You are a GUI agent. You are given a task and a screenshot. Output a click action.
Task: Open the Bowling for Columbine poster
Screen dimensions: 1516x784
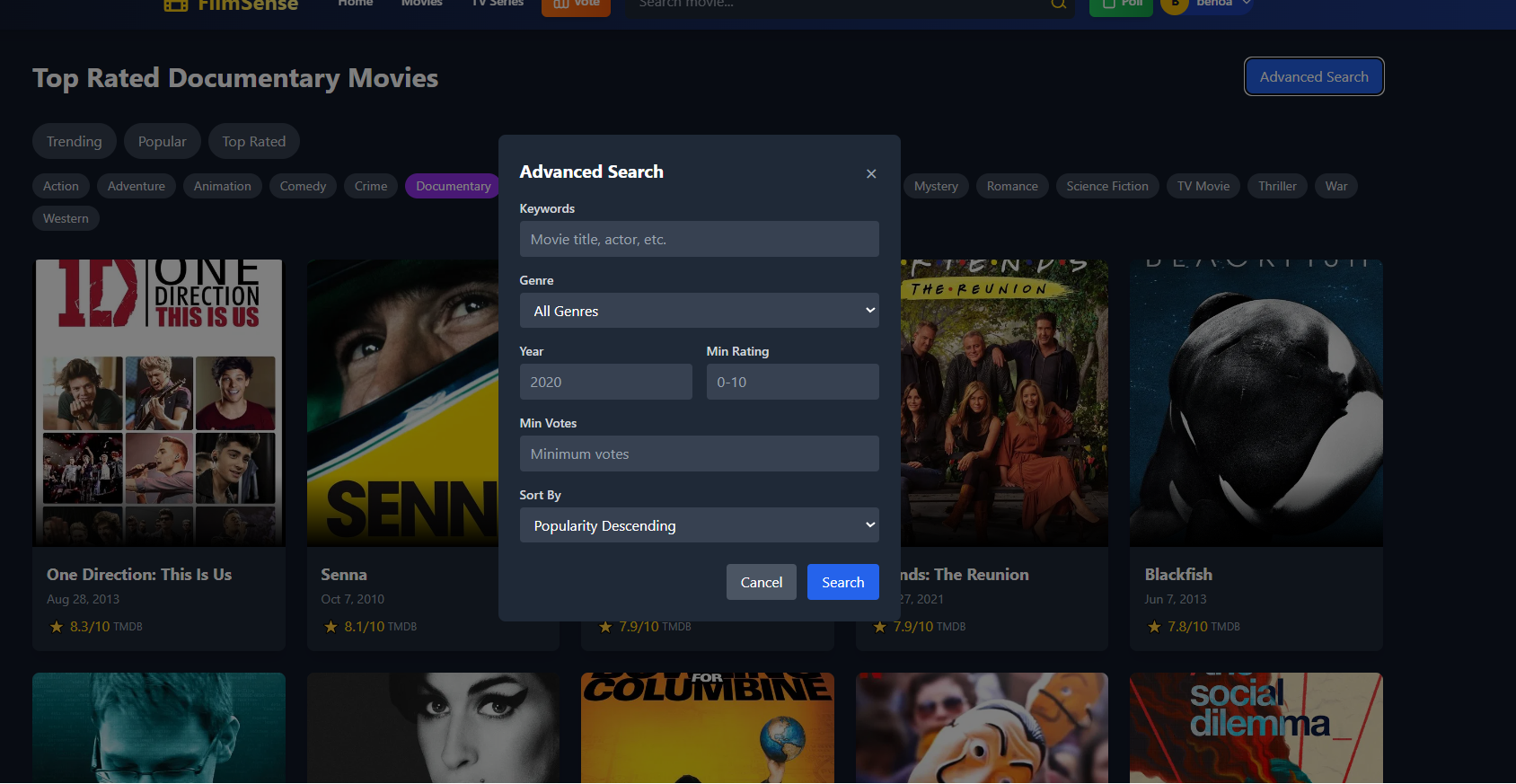708,728
